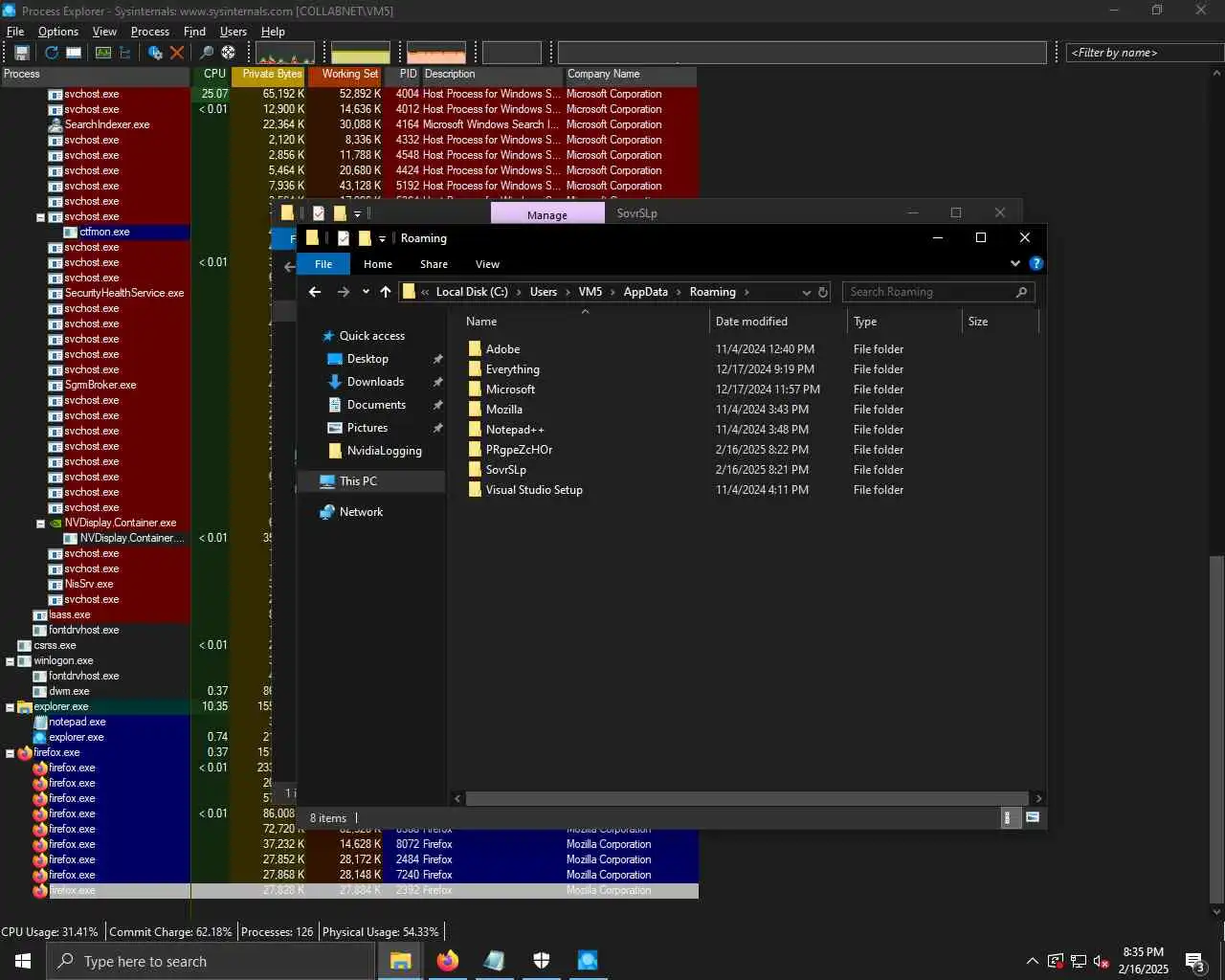Open Find Handle or DLL magnifier icon
The height and width of the screenshot is (980, 1225).
tap(207, 53)
